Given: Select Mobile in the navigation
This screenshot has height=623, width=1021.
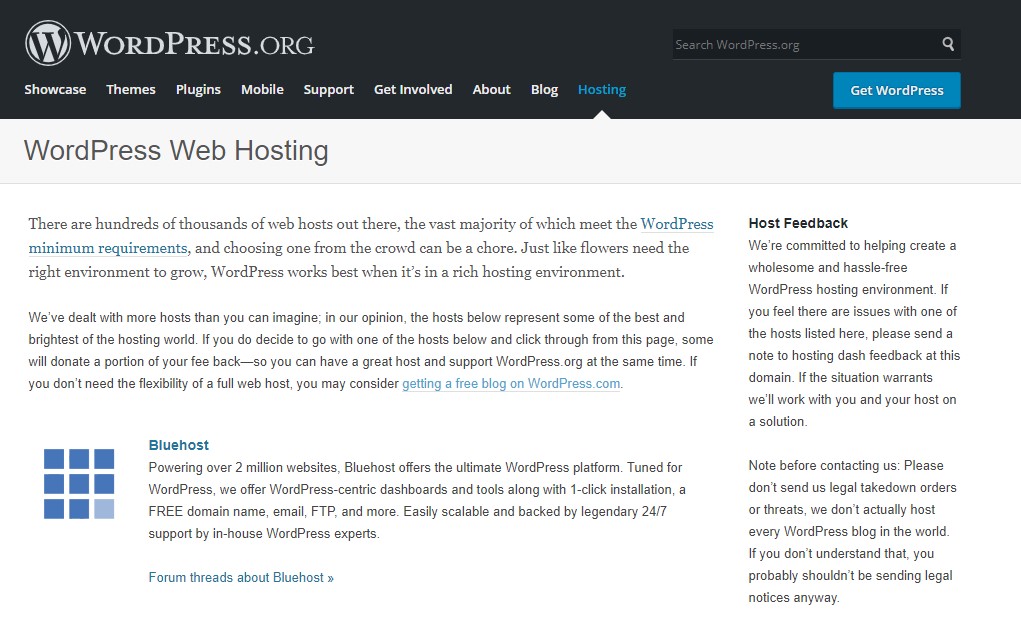Looking at the screenshot, I should [x=262, y=89].
